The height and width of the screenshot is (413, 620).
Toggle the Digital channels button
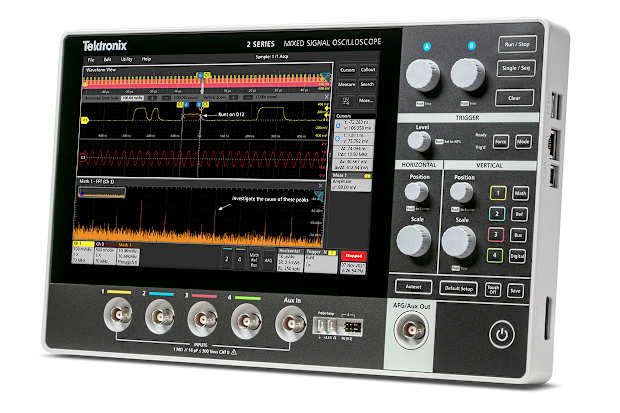coord(517,256)
